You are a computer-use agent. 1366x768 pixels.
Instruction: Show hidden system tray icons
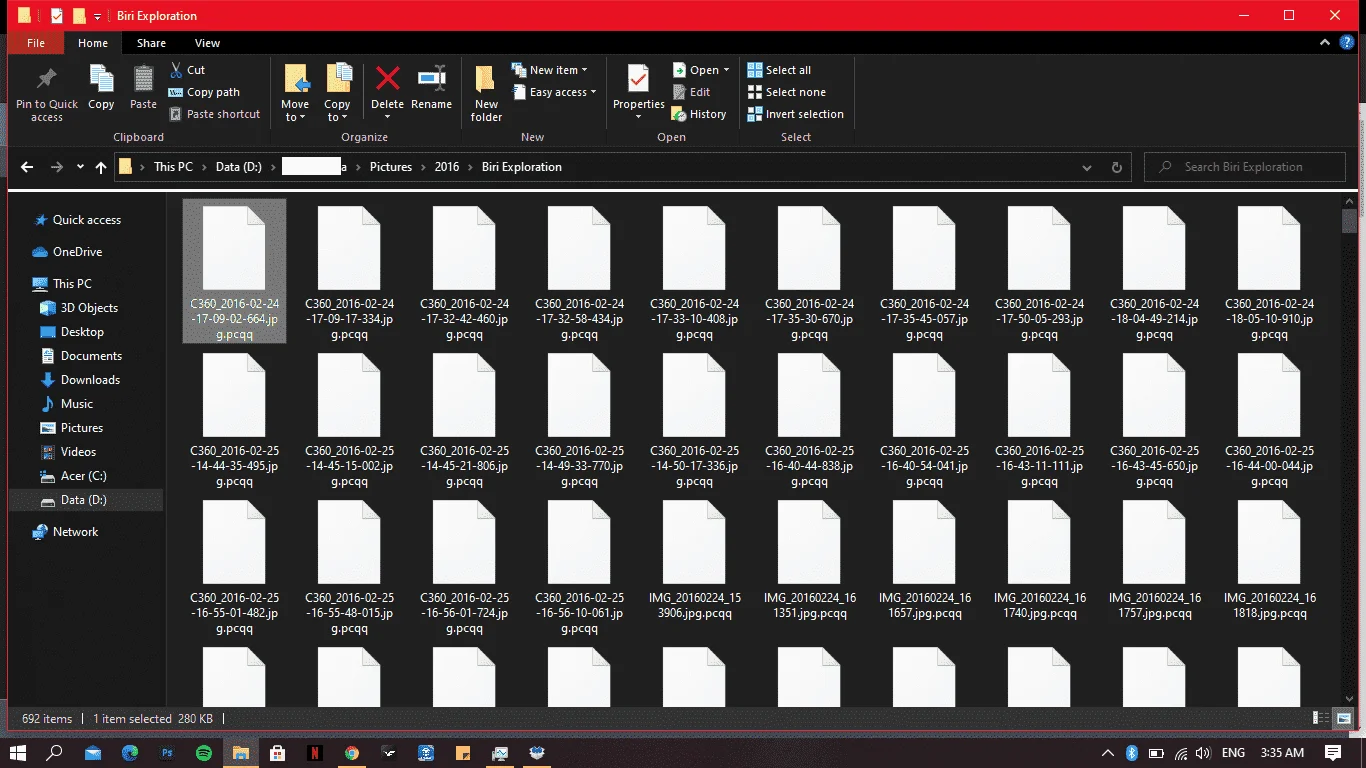pyautogui.click(x=1108, y=752)
